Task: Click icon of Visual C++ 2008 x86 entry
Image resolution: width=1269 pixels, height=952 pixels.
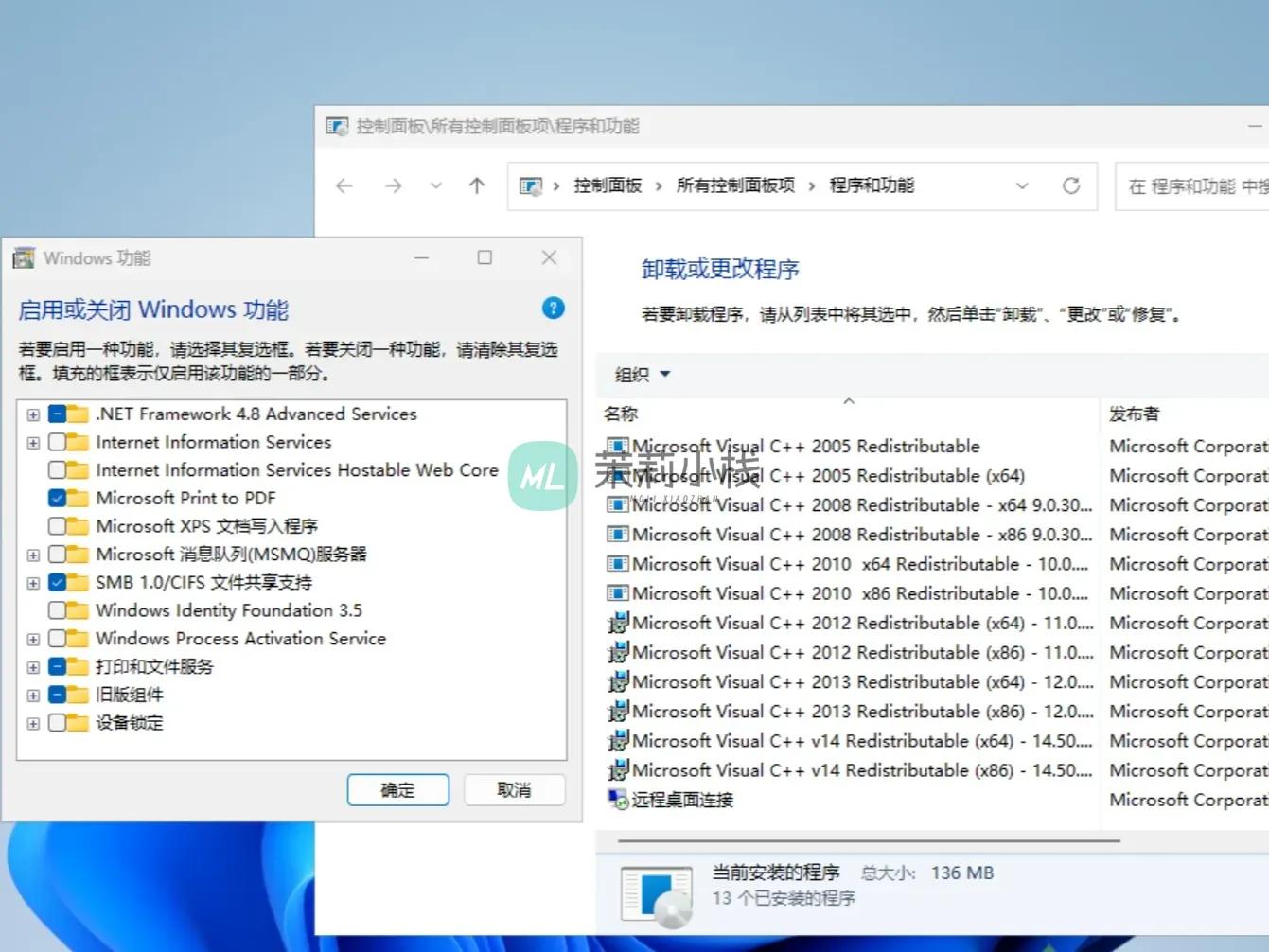Action: pyautogui.click(x=618, y=534)
